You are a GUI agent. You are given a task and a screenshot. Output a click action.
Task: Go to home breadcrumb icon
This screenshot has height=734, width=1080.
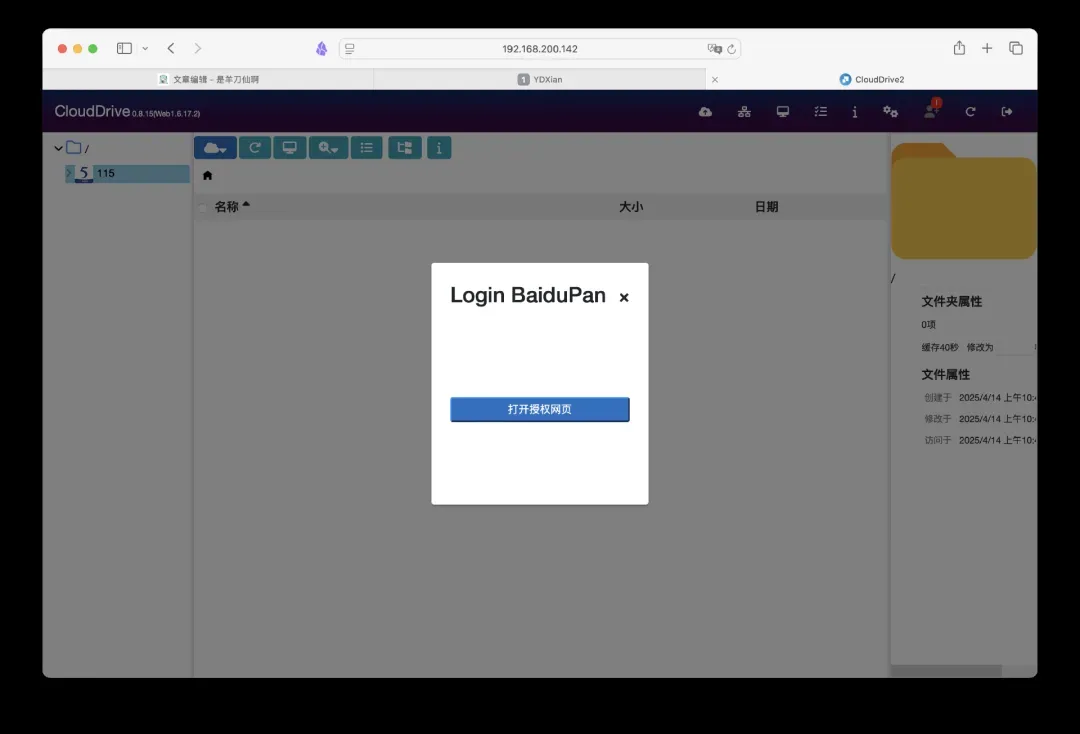(207, 176)
